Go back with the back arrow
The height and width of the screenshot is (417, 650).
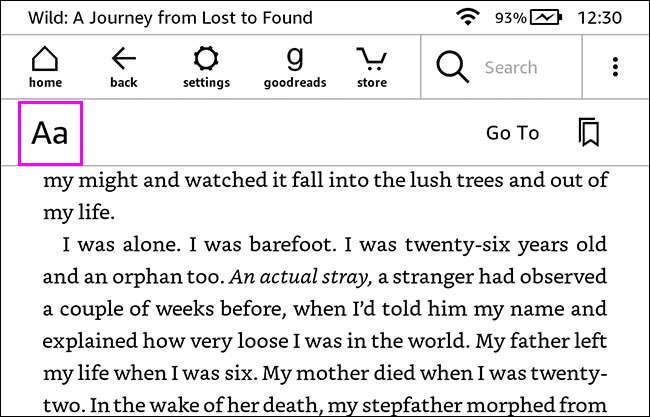(x=123, y=66)
